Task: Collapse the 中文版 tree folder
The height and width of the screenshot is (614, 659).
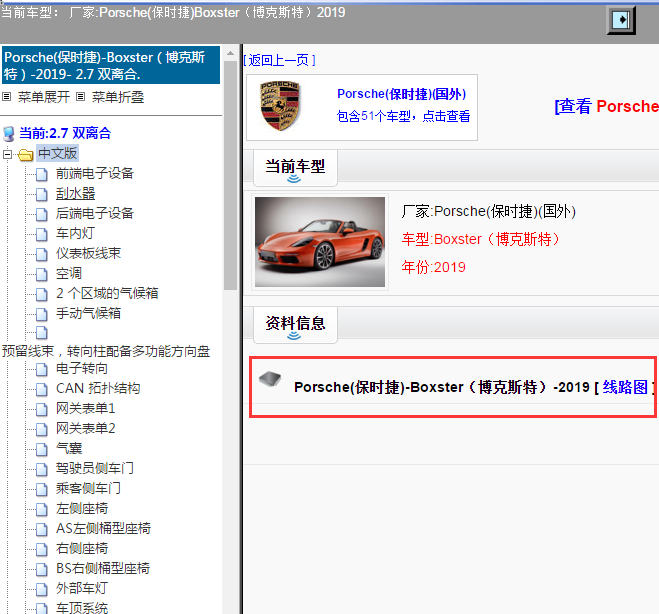Action: click(7, 155)
